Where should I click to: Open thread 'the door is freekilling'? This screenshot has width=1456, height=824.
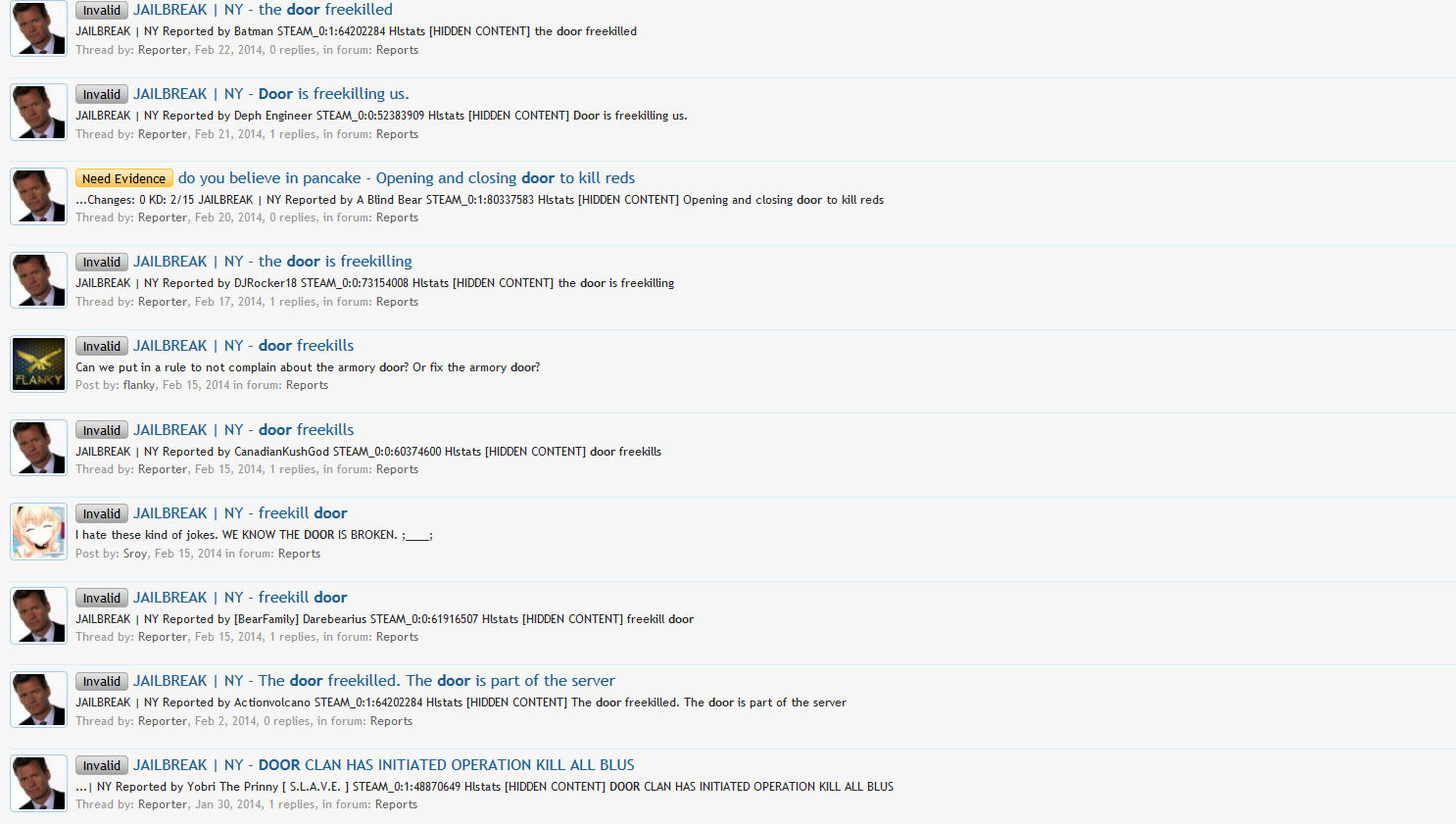(x=272, y=262)
